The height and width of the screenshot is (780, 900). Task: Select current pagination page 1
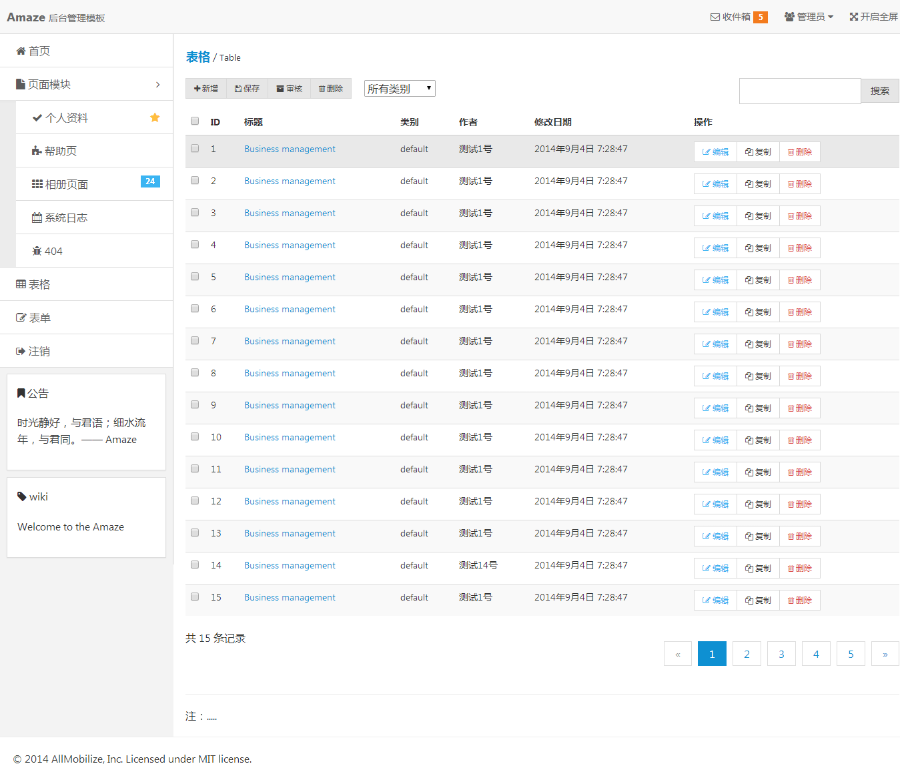(712, 654)
